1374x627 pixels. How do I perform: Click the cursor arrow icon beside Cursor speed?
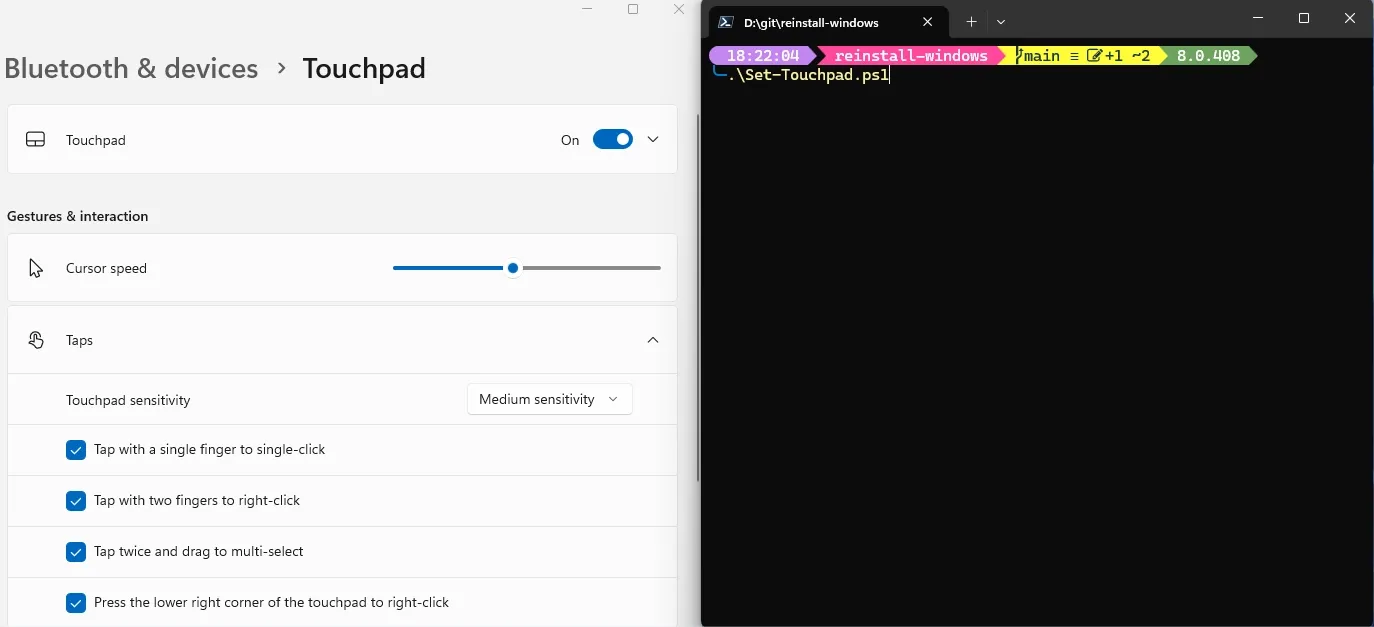[x=36, y=268]
